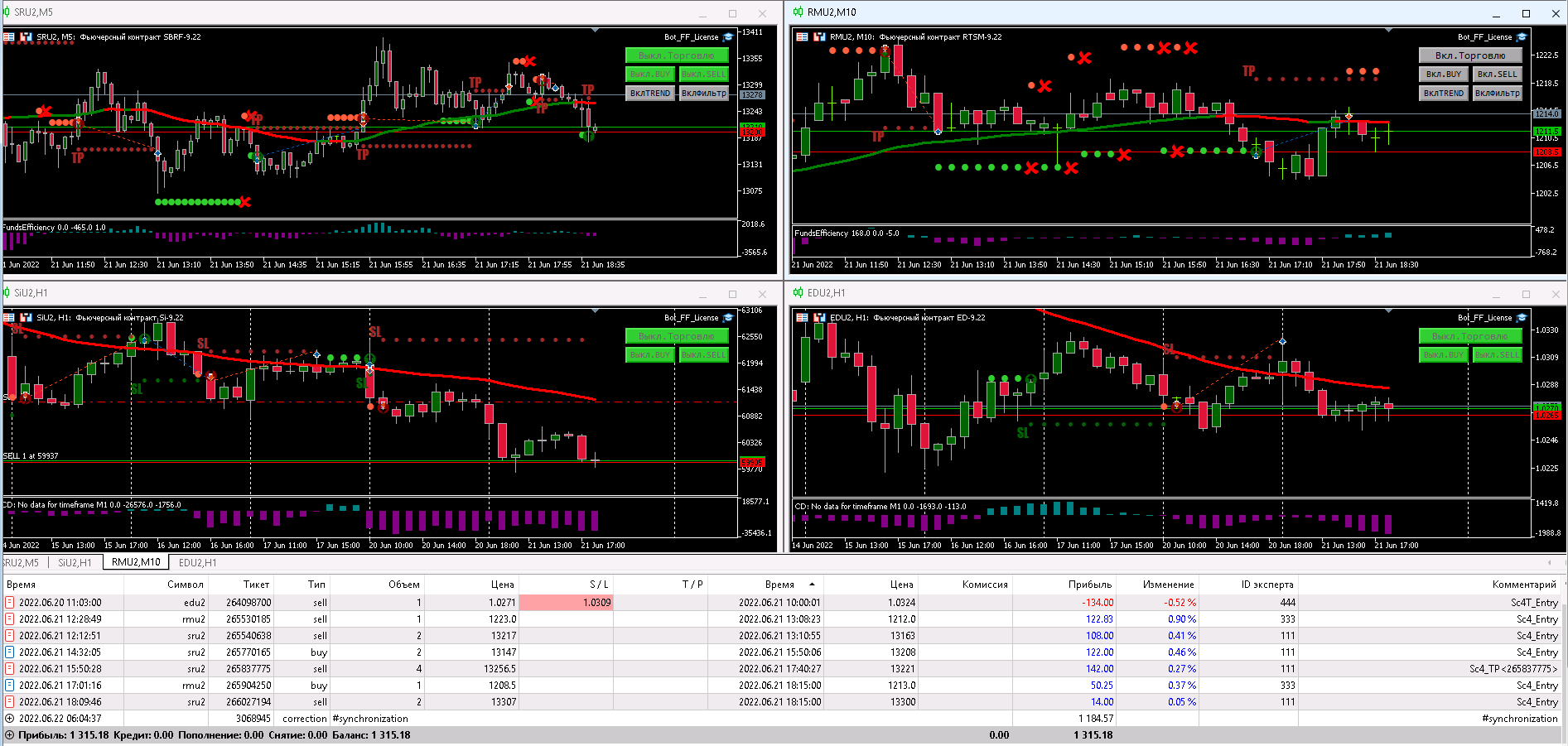Click the table icon in the RMU2,M10 chart

[x=802, y=37]
